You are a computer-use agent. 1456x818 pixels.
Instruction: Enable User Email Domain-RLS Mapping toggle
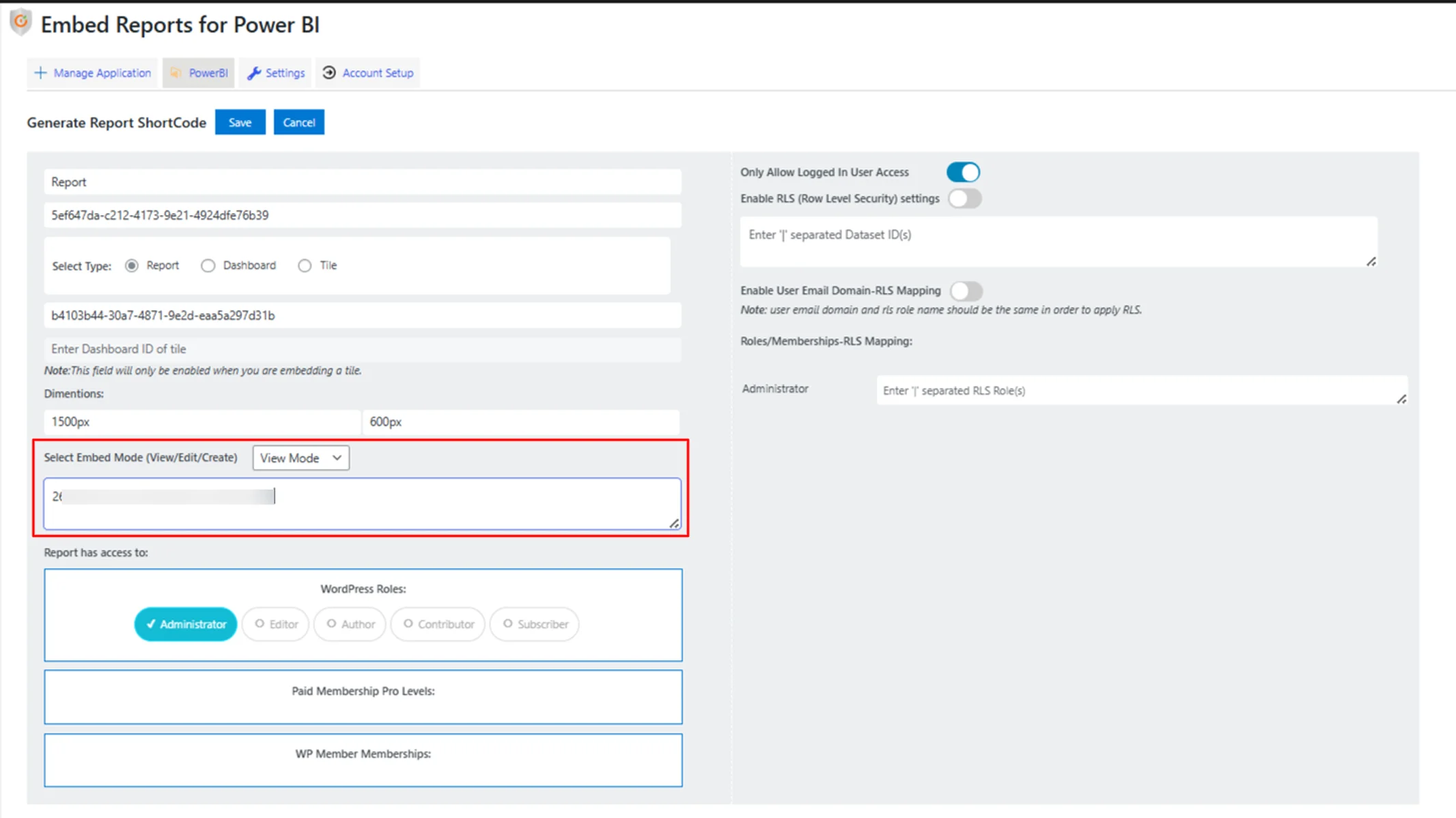(966, 291)
